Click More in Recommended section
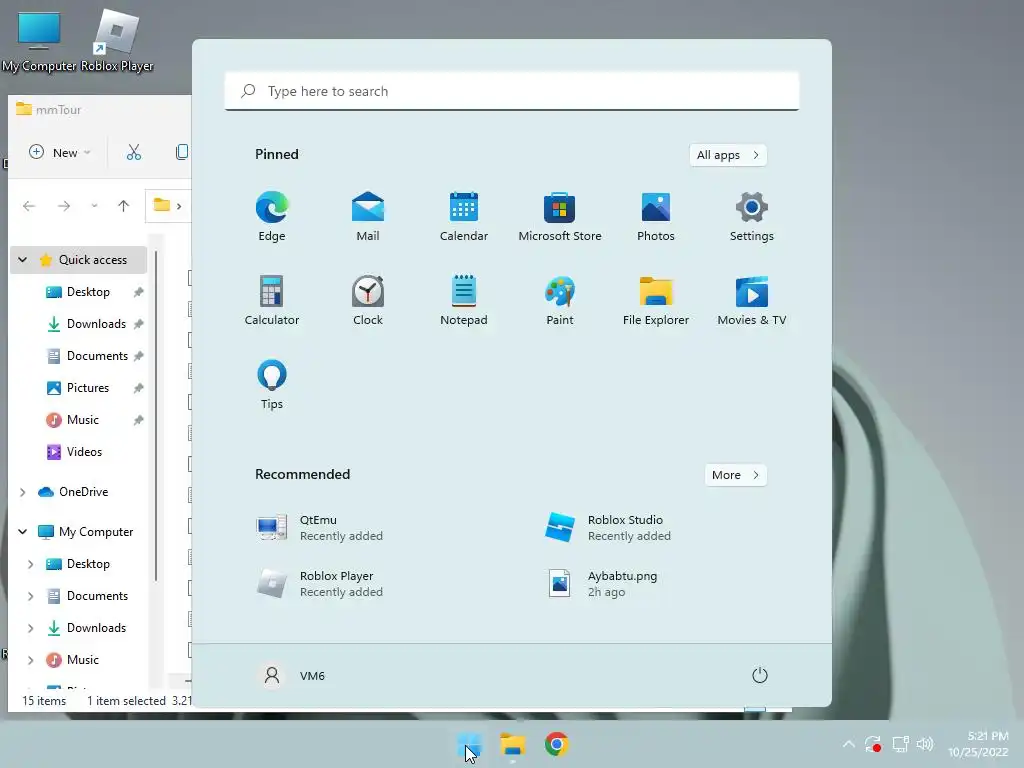This screenshot has height=768, width=1024. pyautogui.click(x=735, y=475)
